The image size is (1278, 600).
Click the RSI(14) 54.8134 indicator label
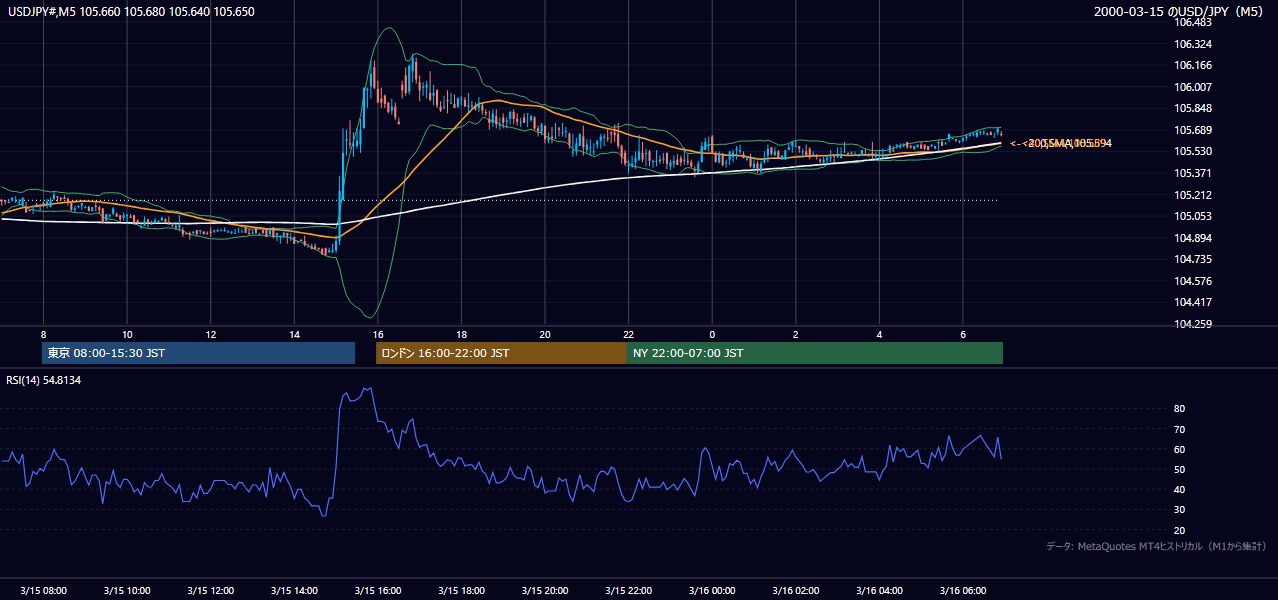point(45,380)
